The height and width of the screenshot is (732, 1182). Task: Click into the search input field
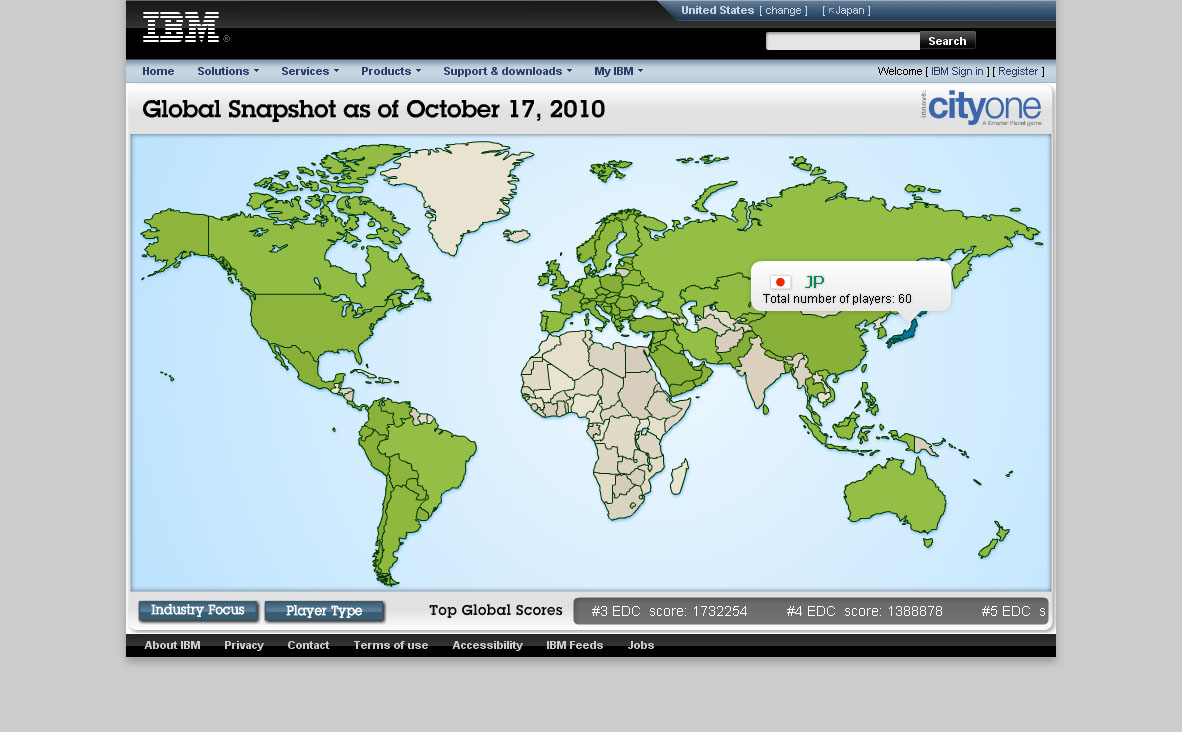pyautogui.click(x=842, y=41)
